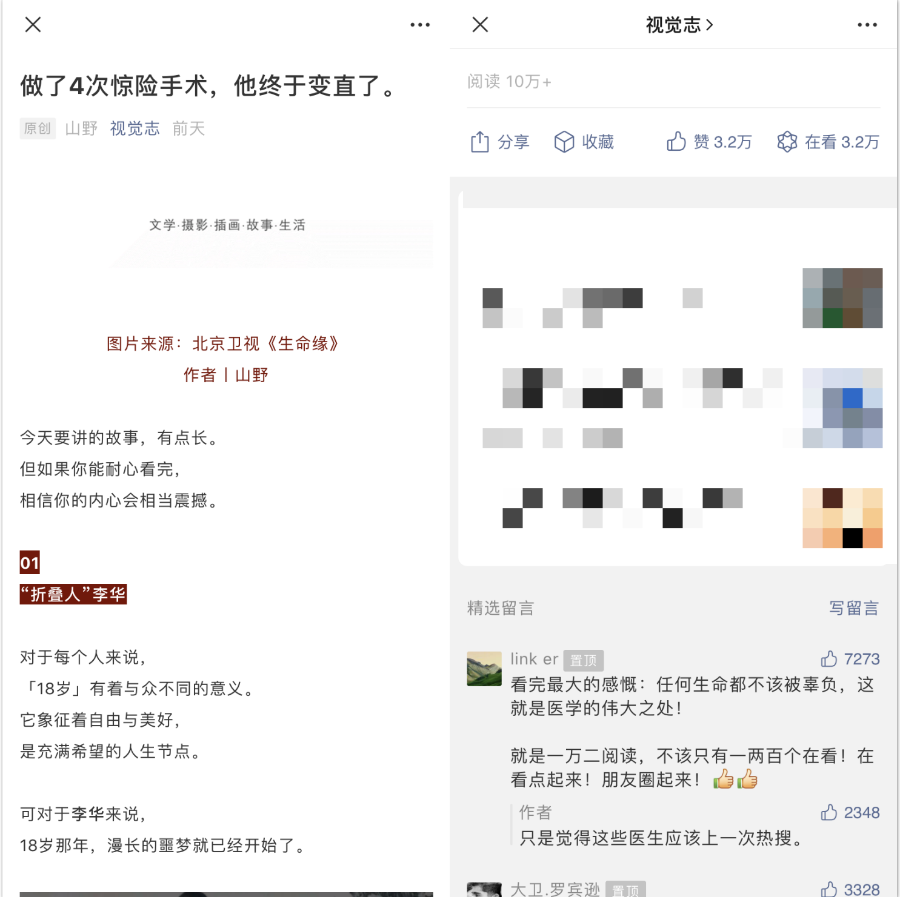Open the left article's three-dot menu
The height and width of the screenshot is (897, 900).
point(420,25)
